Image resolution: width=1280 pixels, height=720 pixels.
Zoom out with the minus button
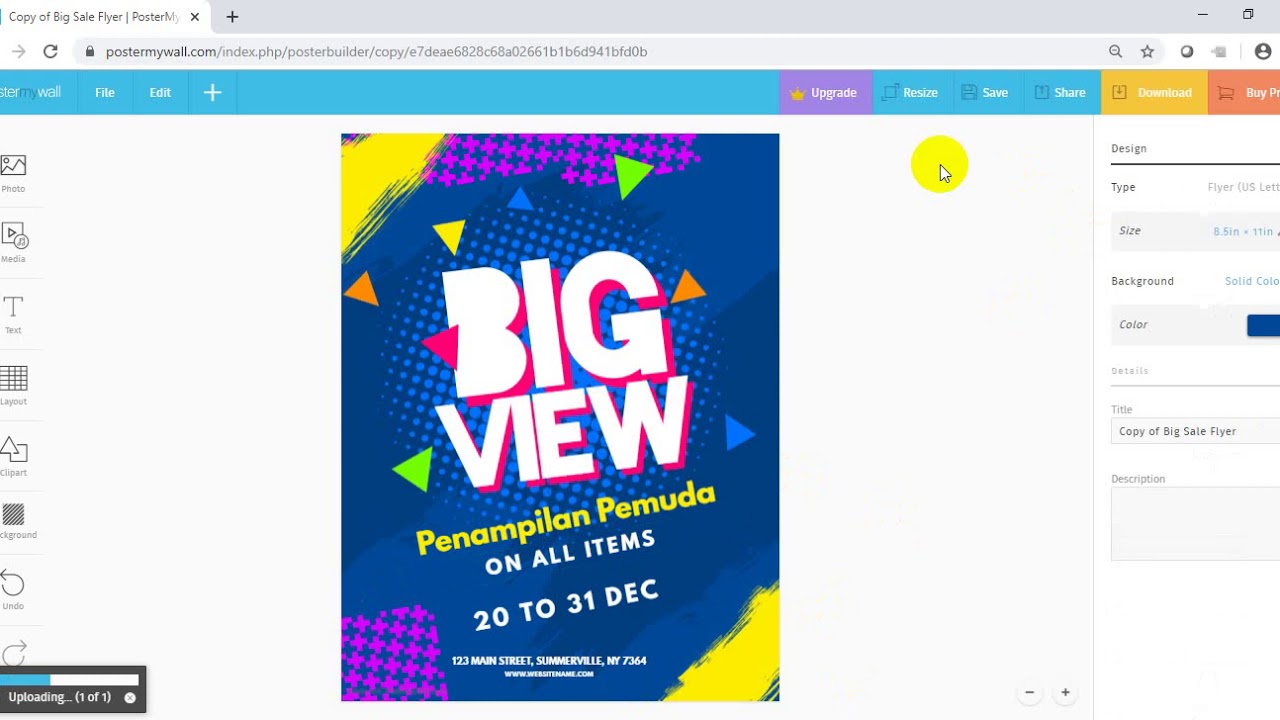pos(1029,692)
